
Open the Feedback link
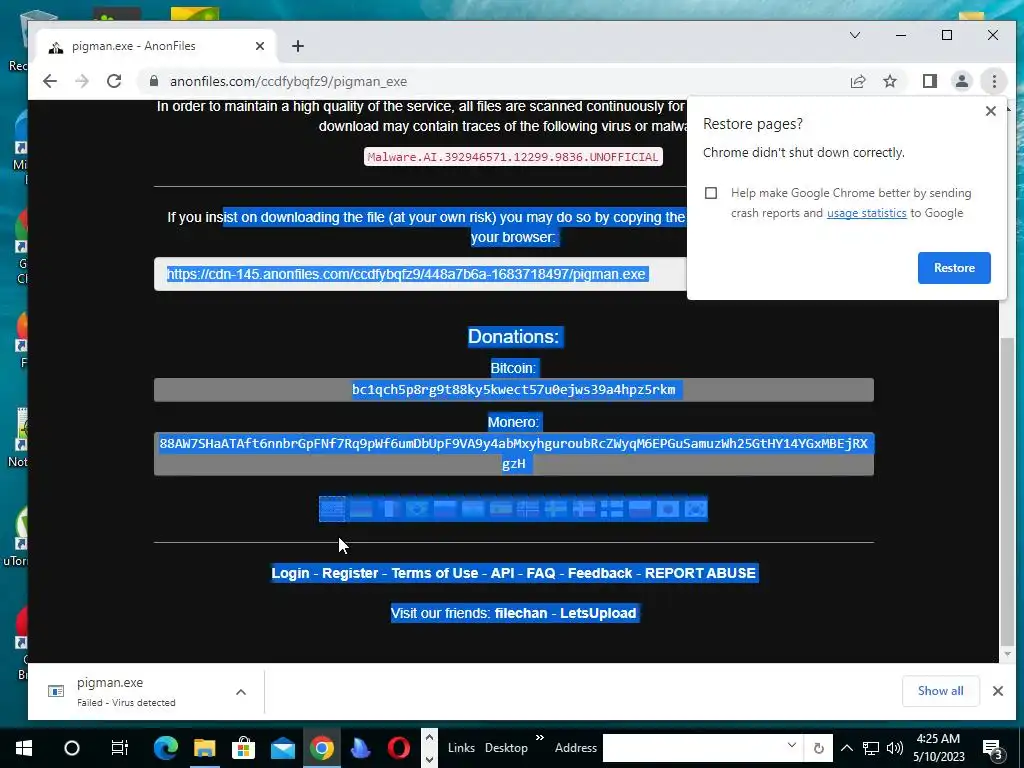(x=600, y=573)
